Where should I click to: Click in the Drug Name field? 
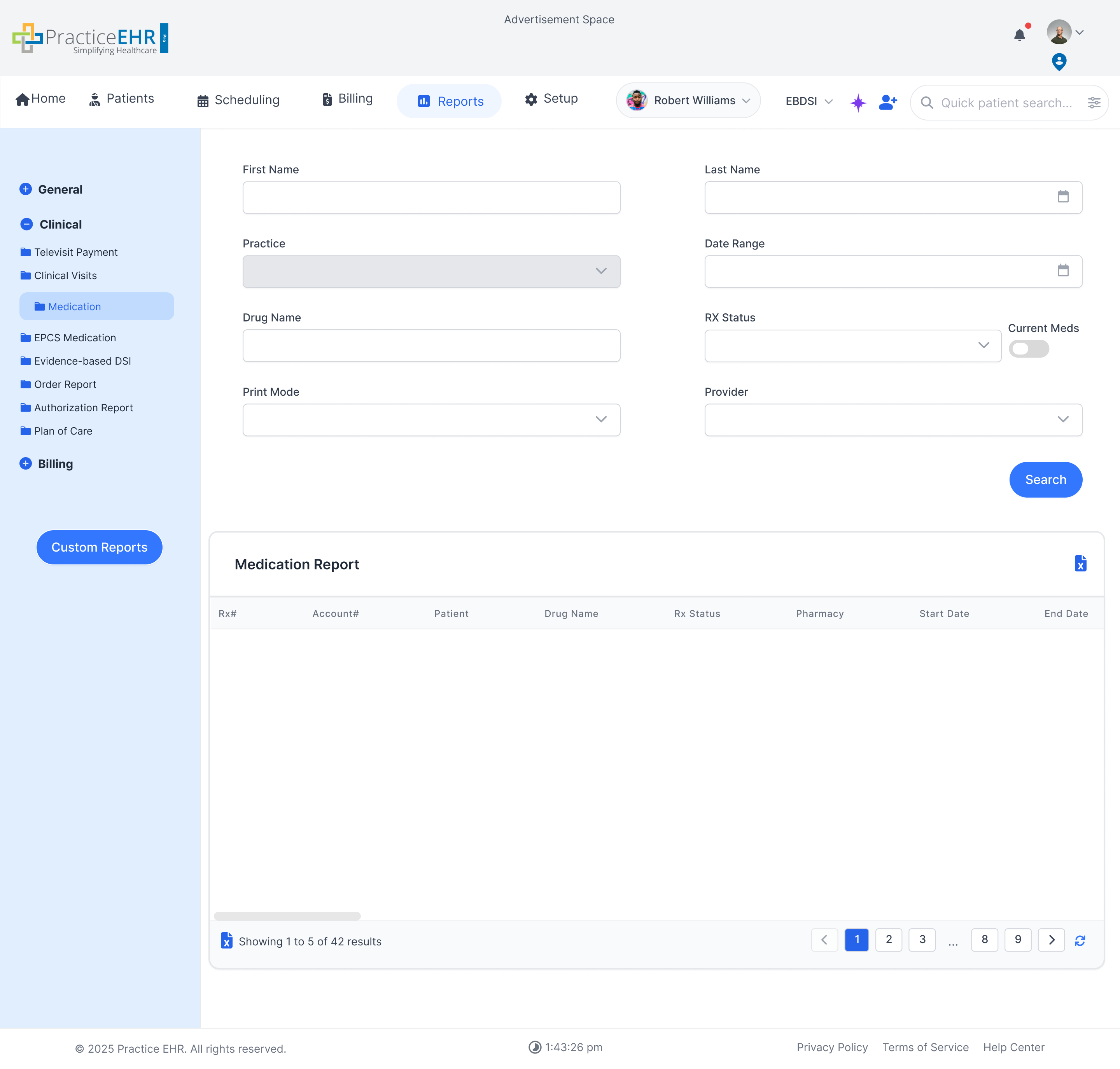click(431, 345)
